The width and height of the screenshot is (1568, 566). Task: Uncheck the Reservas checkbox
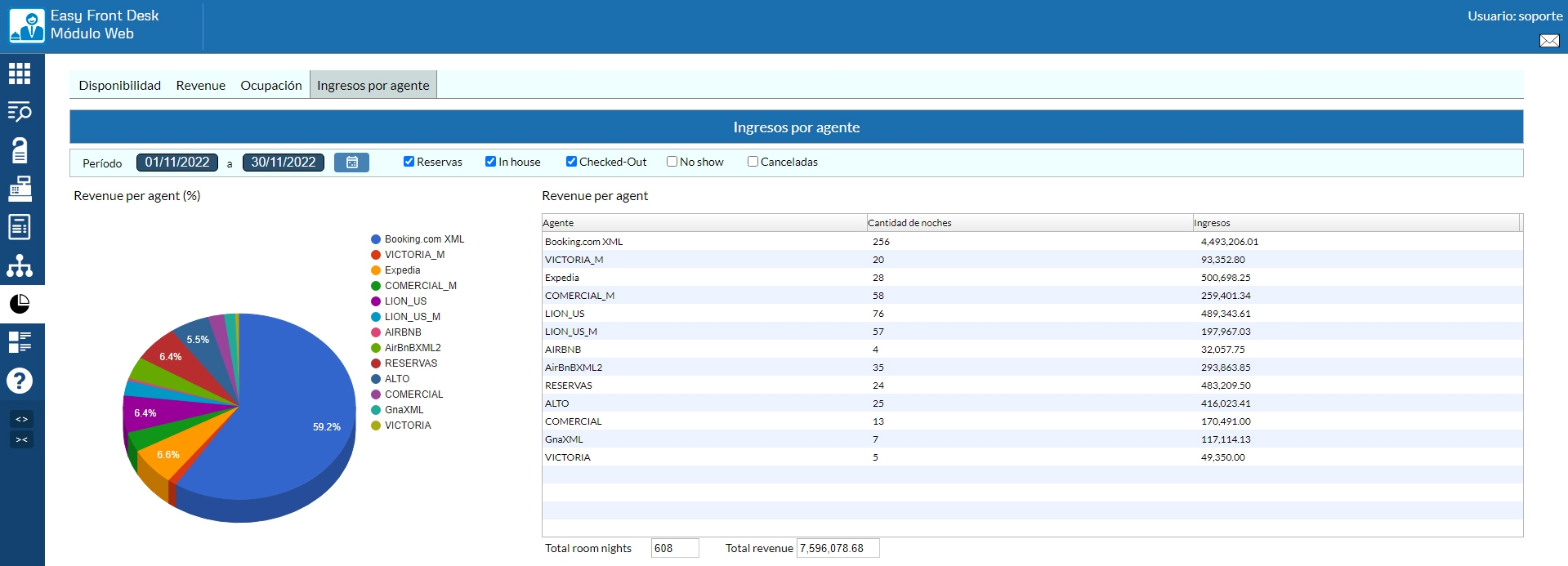(409, 162)
